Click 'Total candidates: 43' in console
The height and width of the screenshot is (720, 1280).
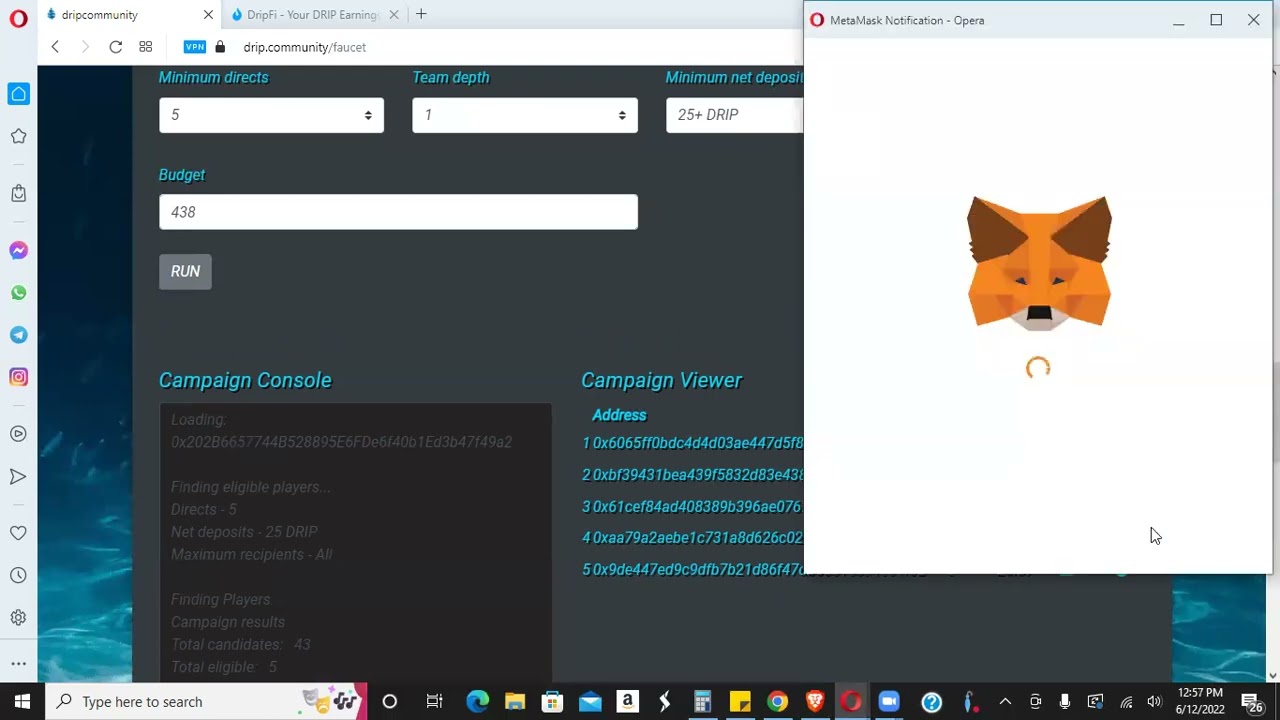[x=241, y=645]
